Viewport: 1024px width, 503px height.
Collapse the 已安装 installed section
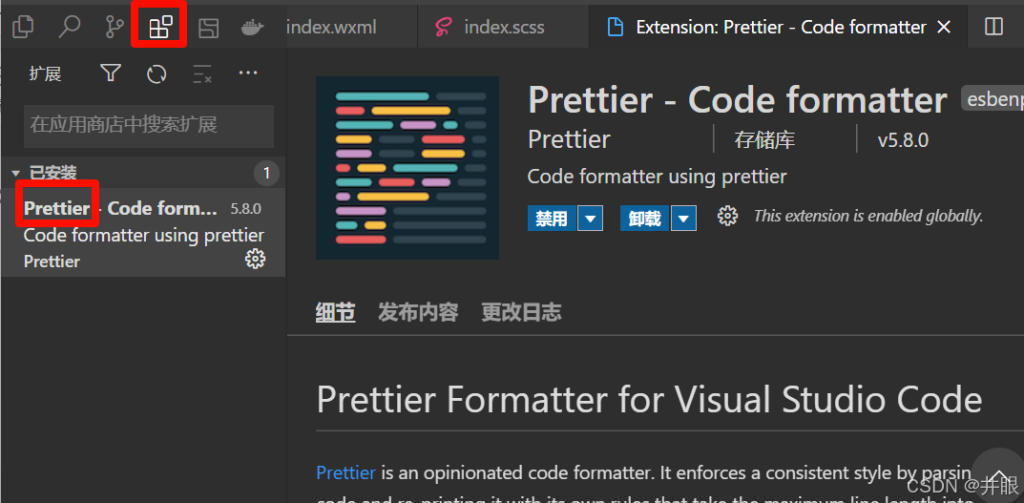pyautogui.click(x=16, y=174)
